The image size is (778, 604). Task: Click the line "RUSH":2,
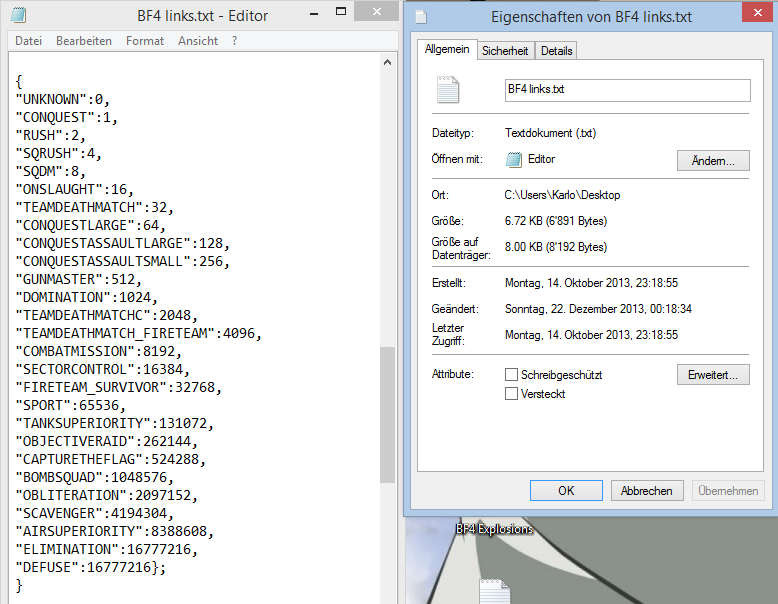(x=51, y=135)
